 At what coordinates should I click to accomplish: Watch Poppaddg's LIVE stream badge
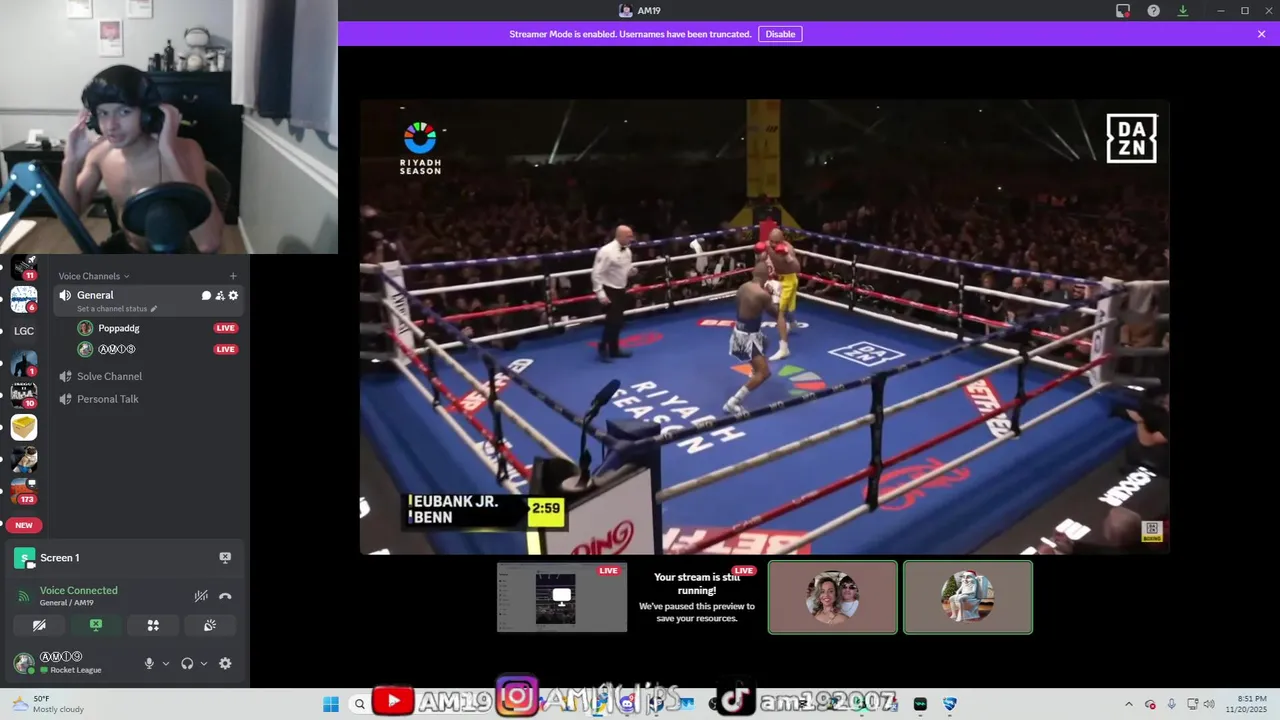pos(226,328)
